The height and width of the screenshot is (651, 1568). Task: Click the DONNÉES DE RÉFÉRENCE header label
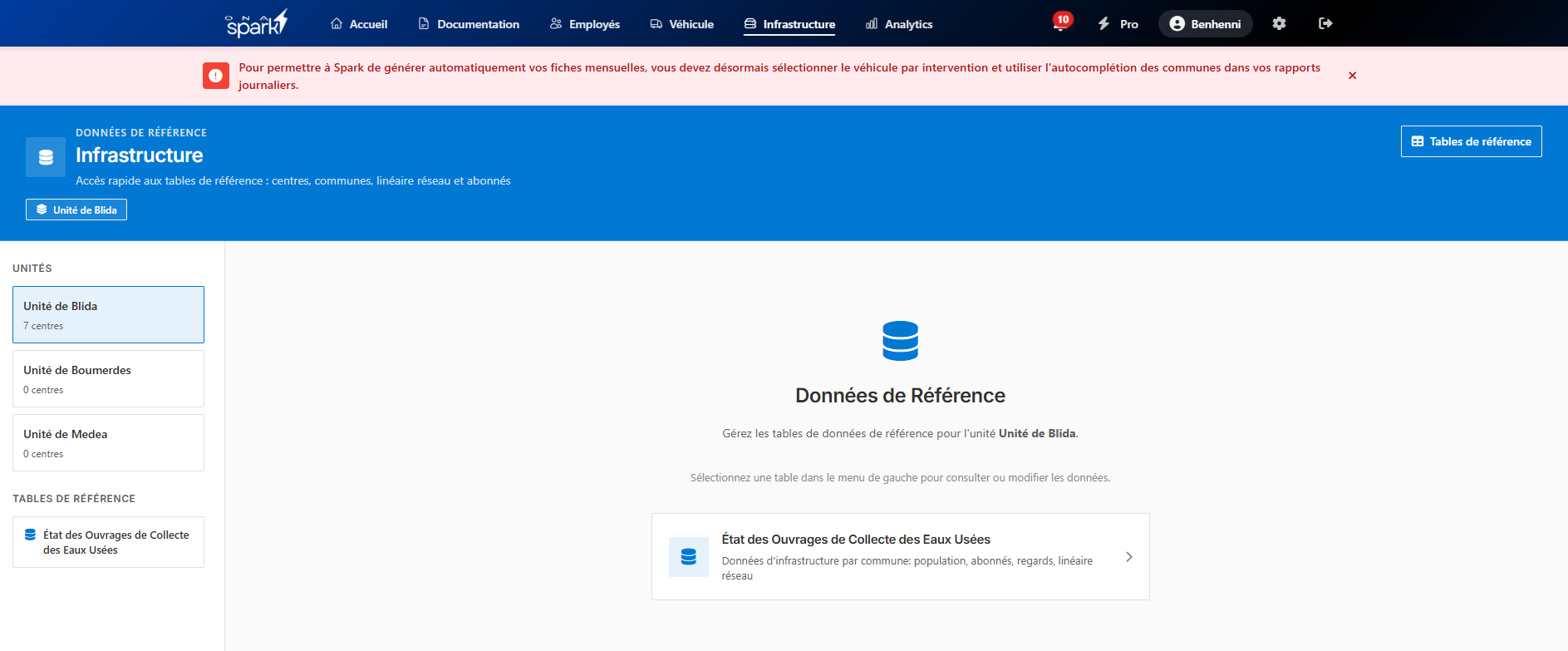(x=141, y=133)
